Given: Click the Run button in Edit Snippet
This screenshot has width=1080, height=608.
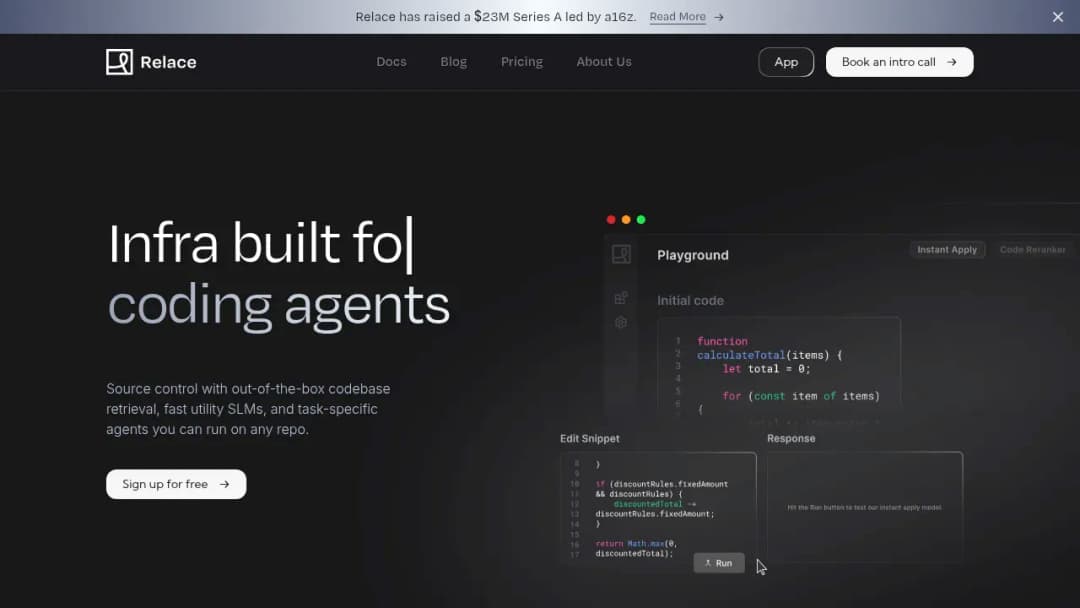Looking at the screenshot, I should [x=719, y=563].
